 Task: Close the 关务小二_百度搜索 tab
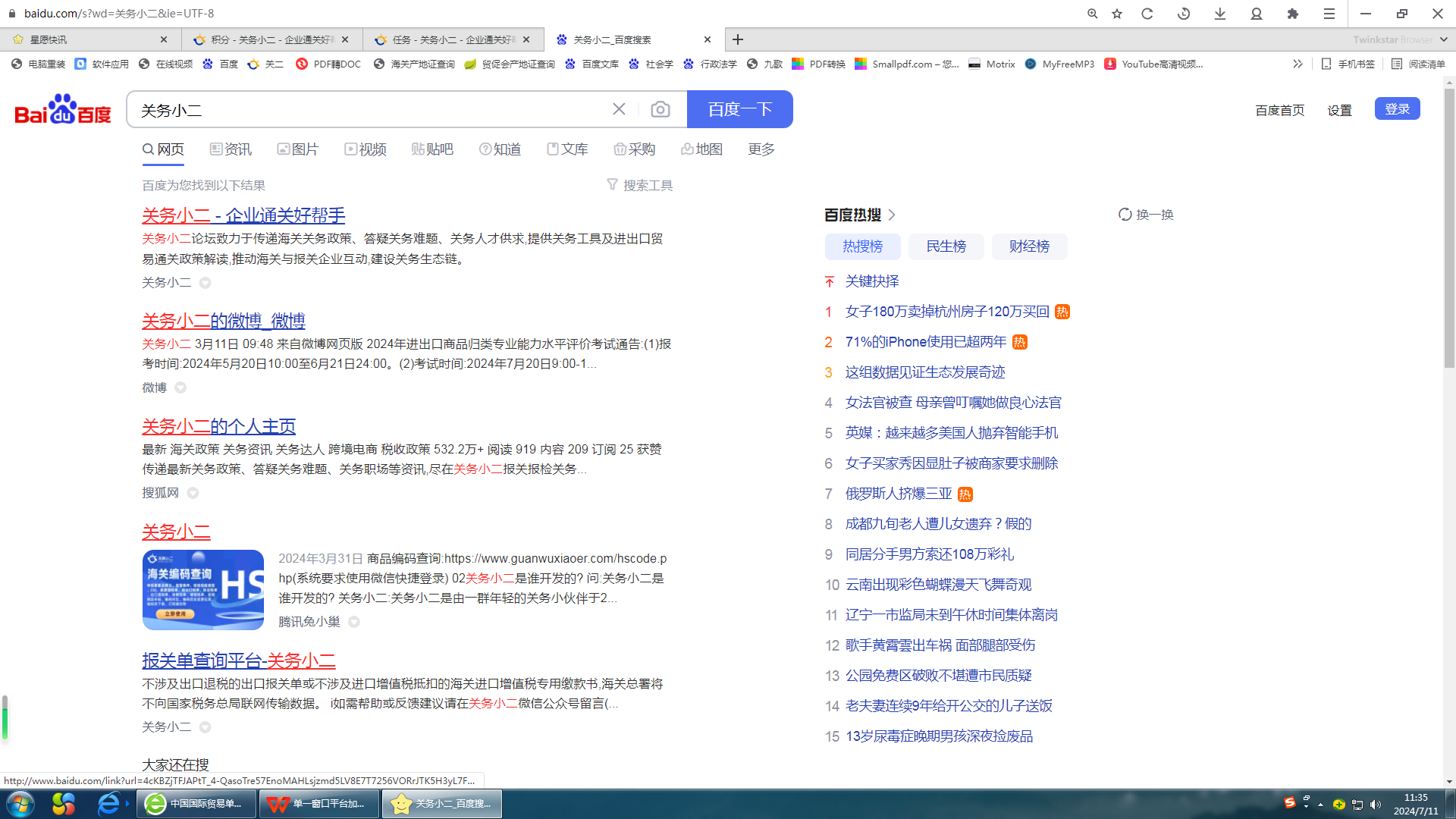point(708,39)
